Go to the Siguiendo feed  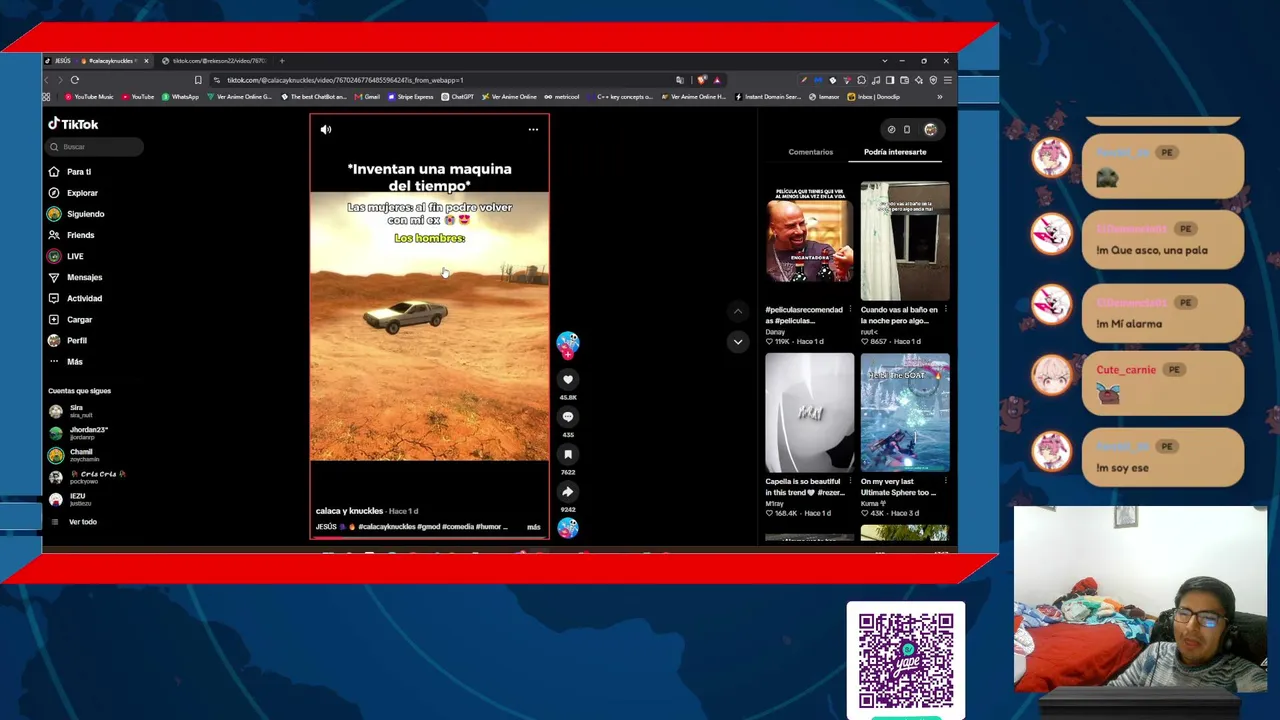click(76, 214)
